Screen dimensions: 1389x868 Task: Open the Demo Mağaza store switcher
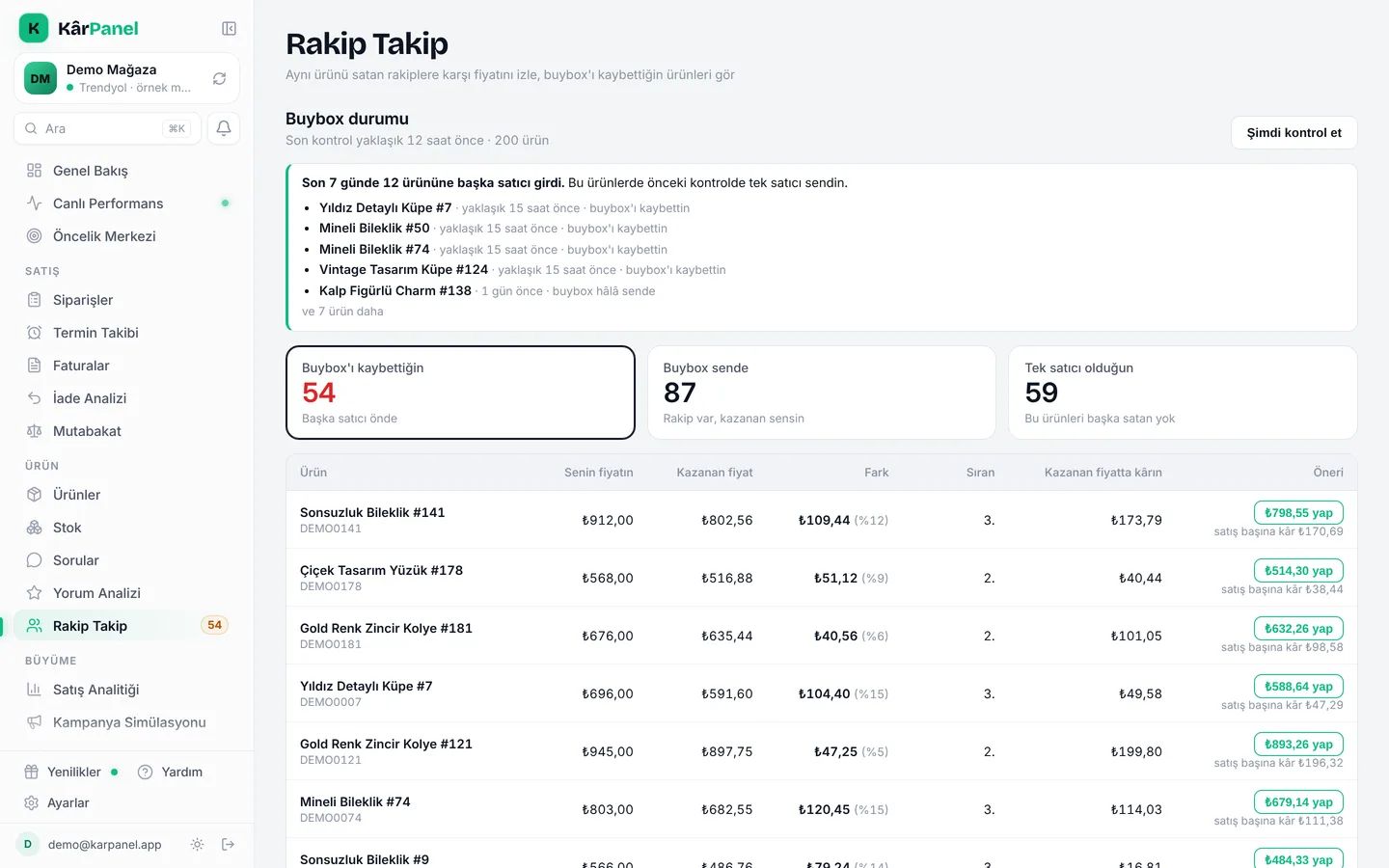point(126,78)
